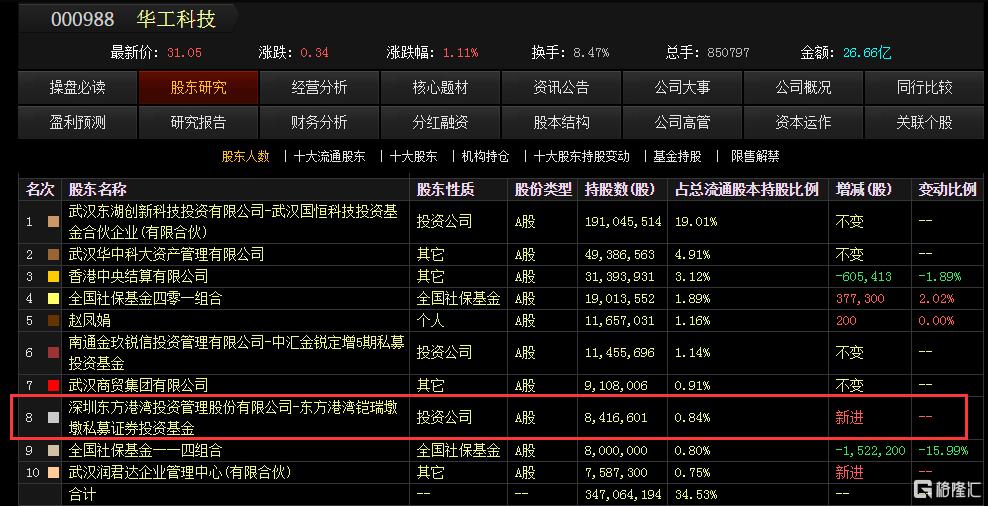Click the 股份类型 column header
988x506 pixels.
(543, 190)
